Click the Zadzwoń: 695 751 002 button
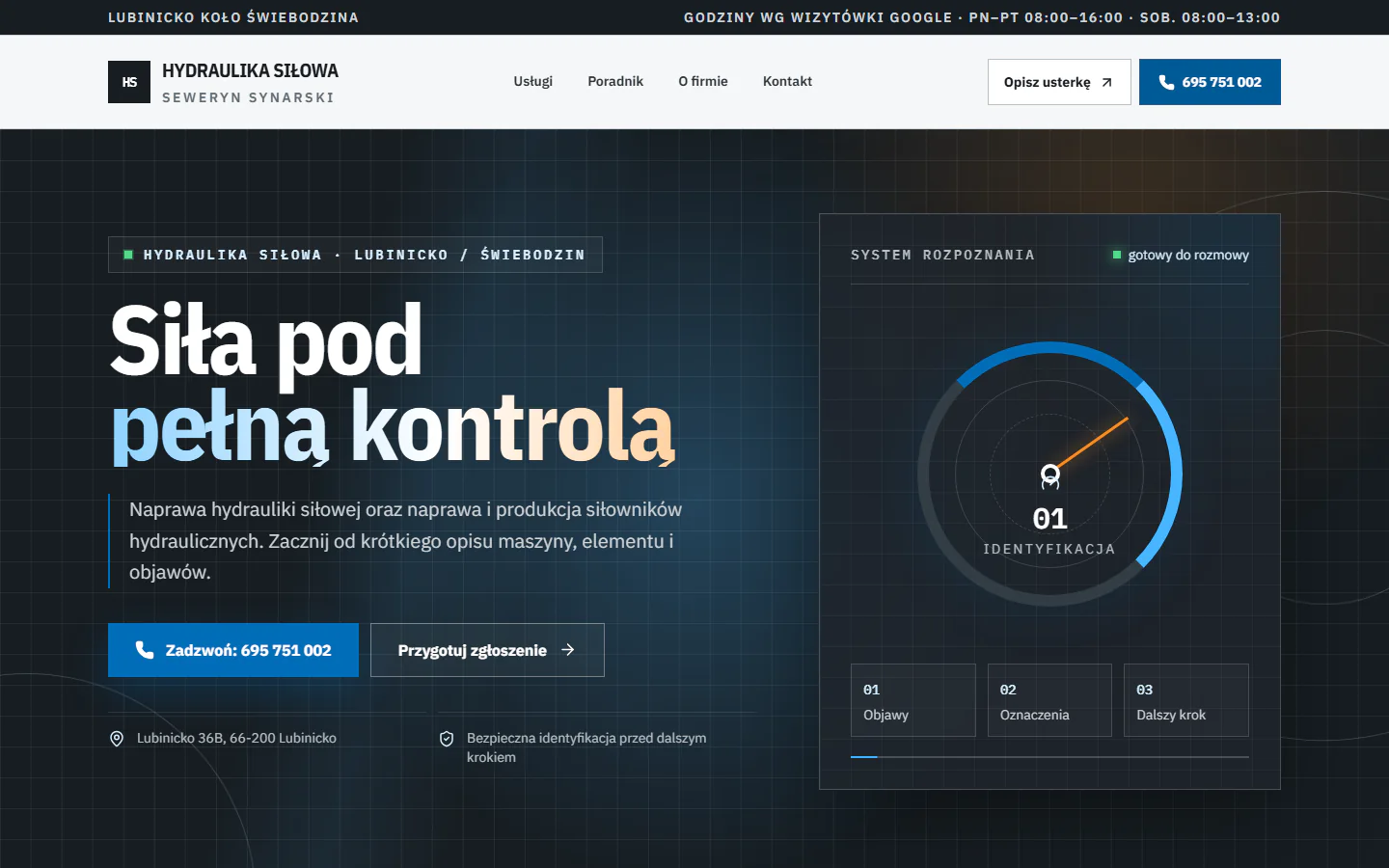 pos(233,650)
